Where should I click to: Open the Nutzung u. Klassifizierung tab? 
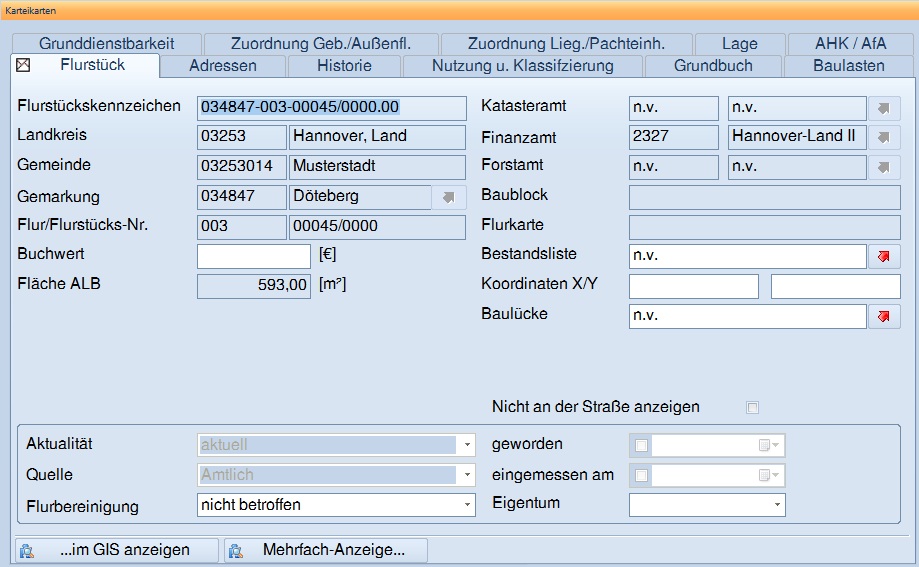[x=522, y=66]
